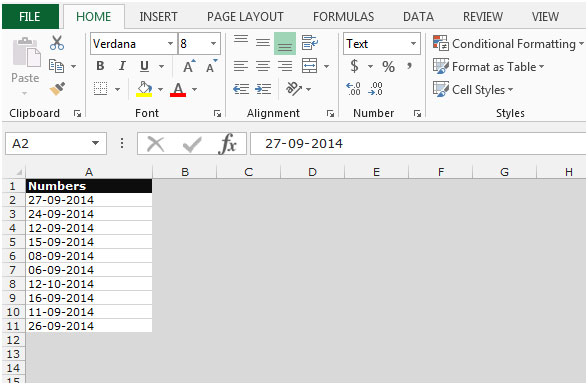The image size is (588, 385).
Task: Open the Name Box dropdown arrow
Action: tap(95, 143)
